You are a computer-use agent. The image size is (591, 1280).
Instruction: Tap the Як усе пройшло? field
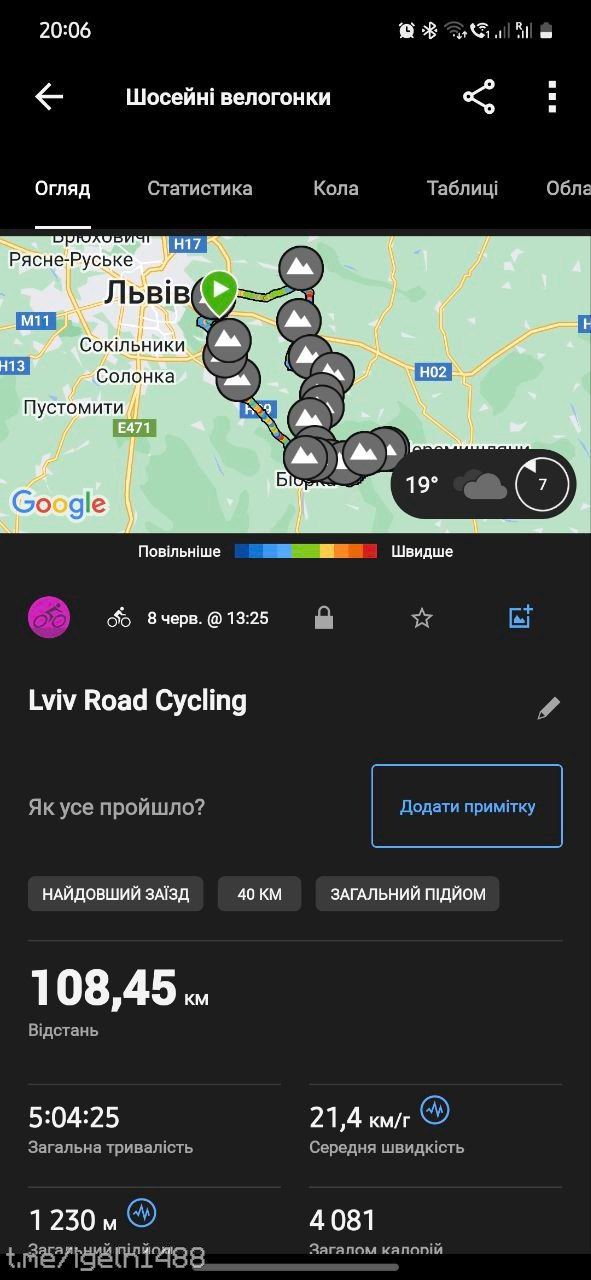(x=117, y=806)
